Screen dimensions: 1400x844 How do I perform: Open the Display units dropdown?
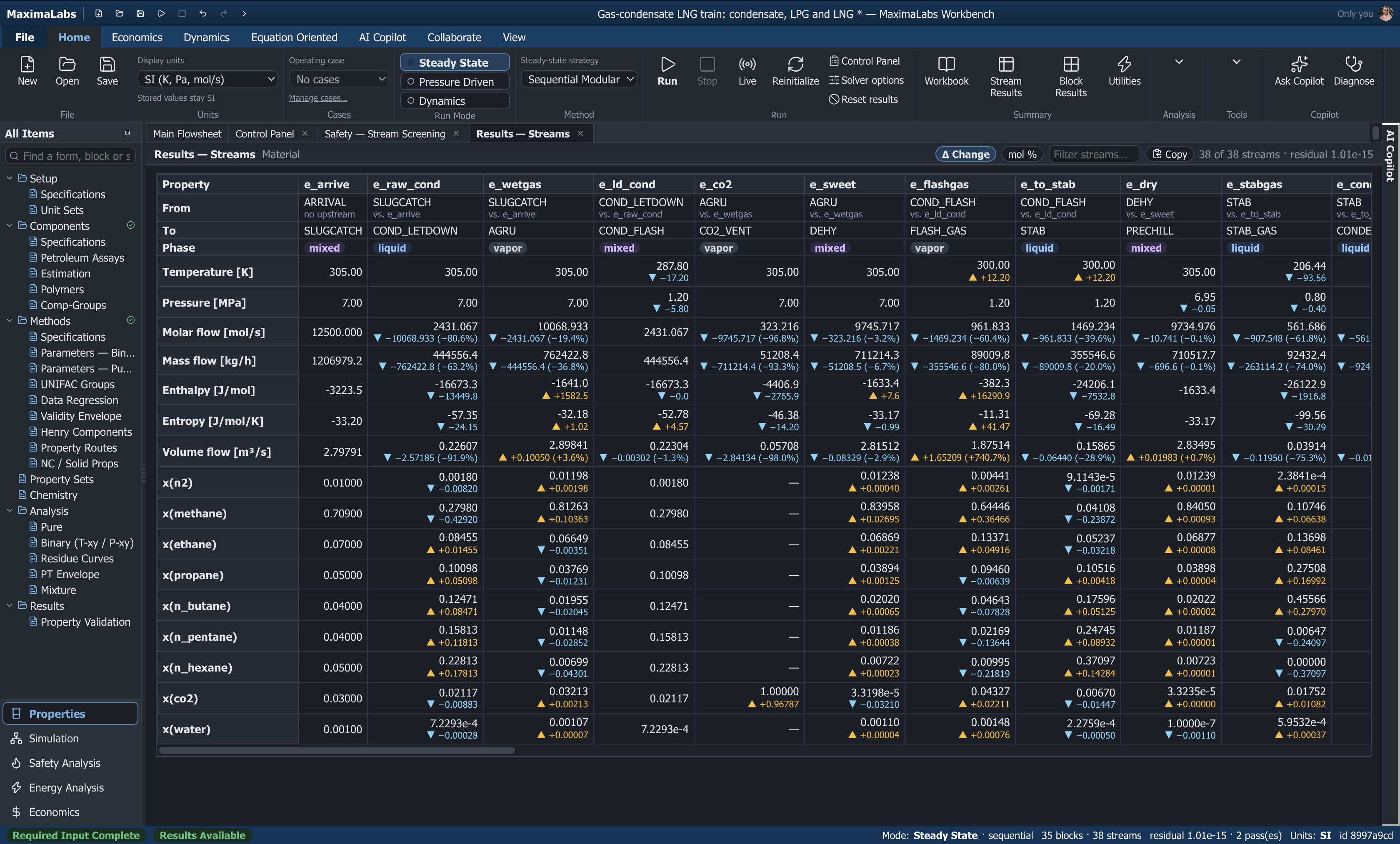coord(207,80)
